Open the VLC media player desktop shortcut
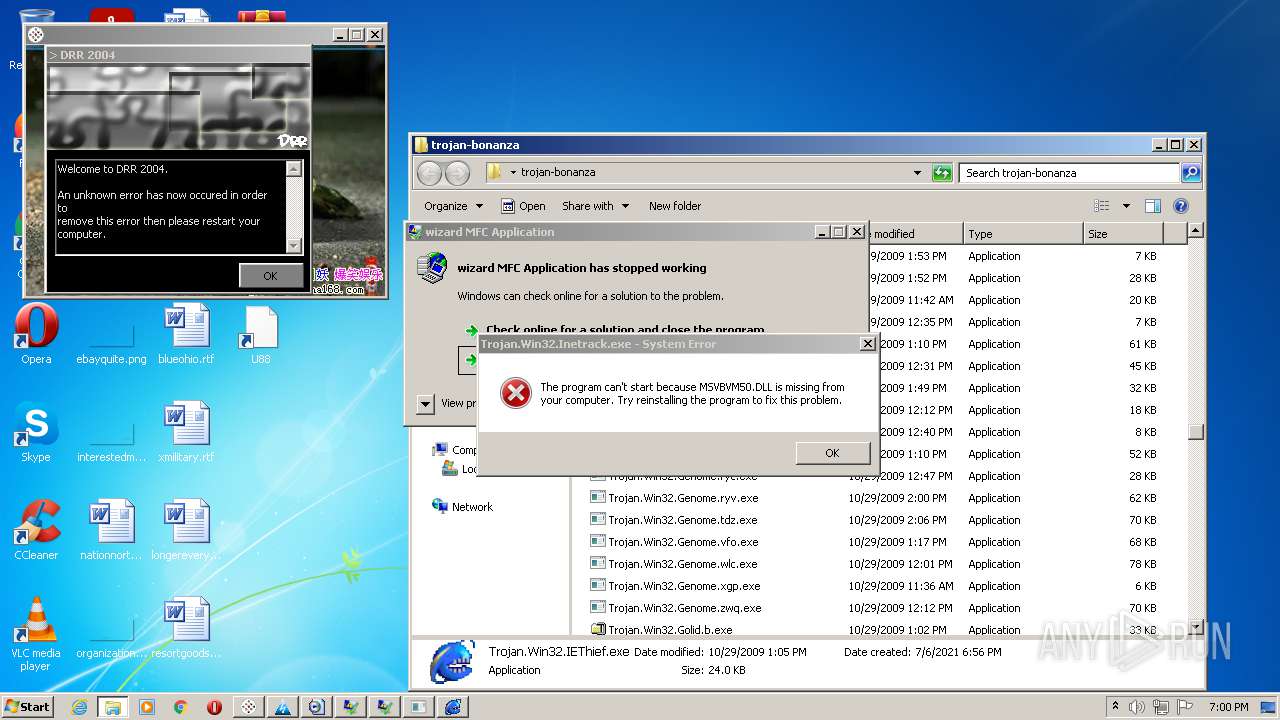The width and height of the screenshot is (1280, 720). [36, 634]
